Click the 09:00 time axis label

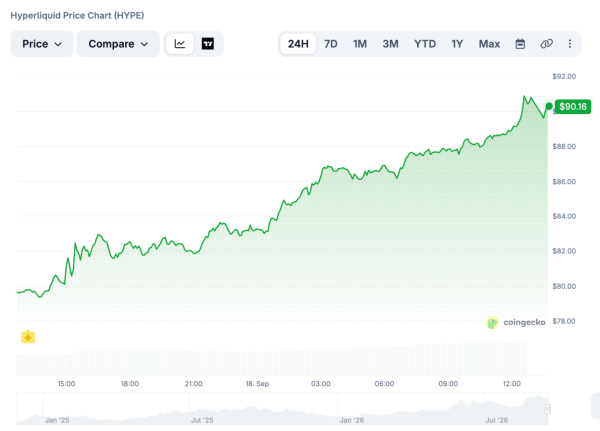(x=448, y=384)
